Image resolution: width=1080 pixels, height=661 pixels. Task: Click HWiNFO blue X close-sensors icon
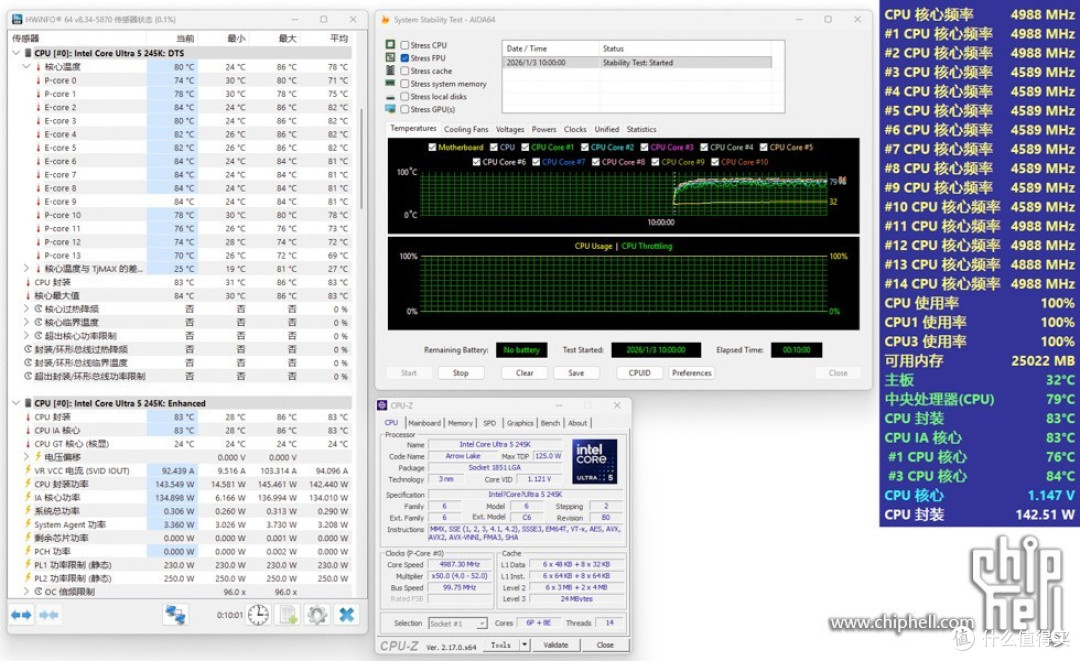(346, 615)
